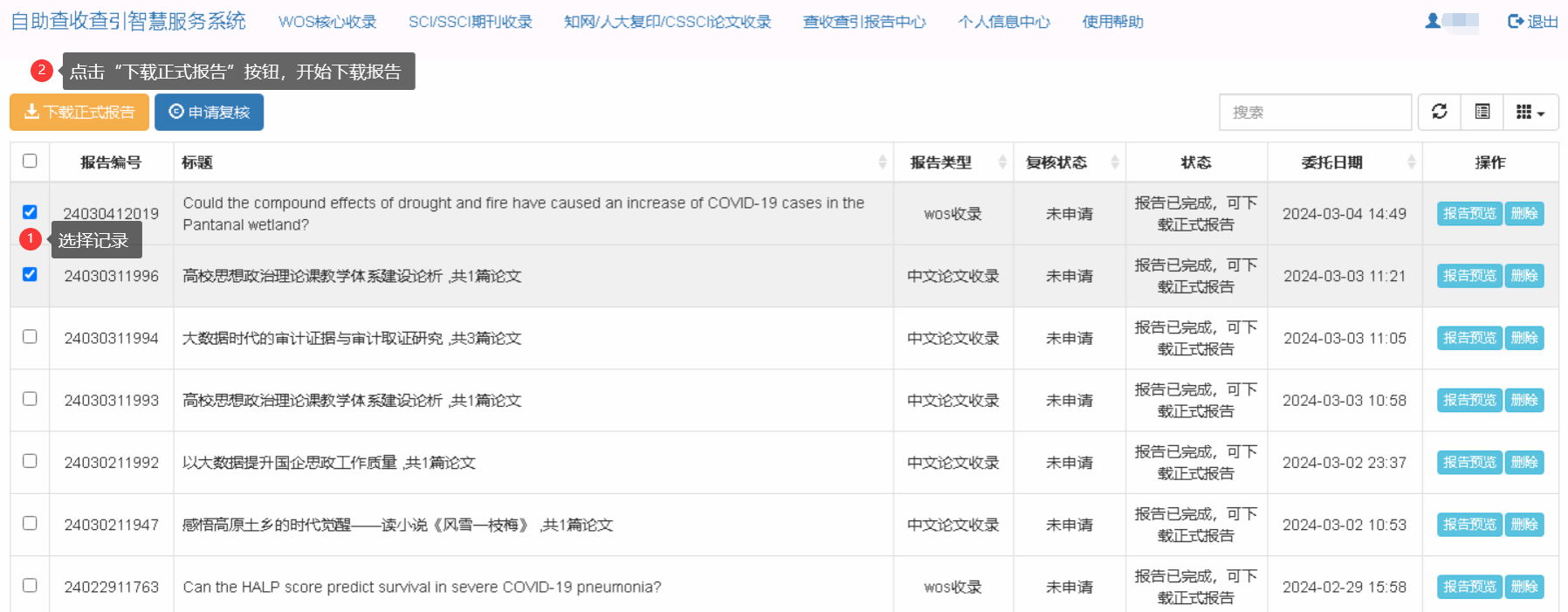Click the user profile icon
The width and height of the screenshot is (1568, 612).
[1433, 21]
